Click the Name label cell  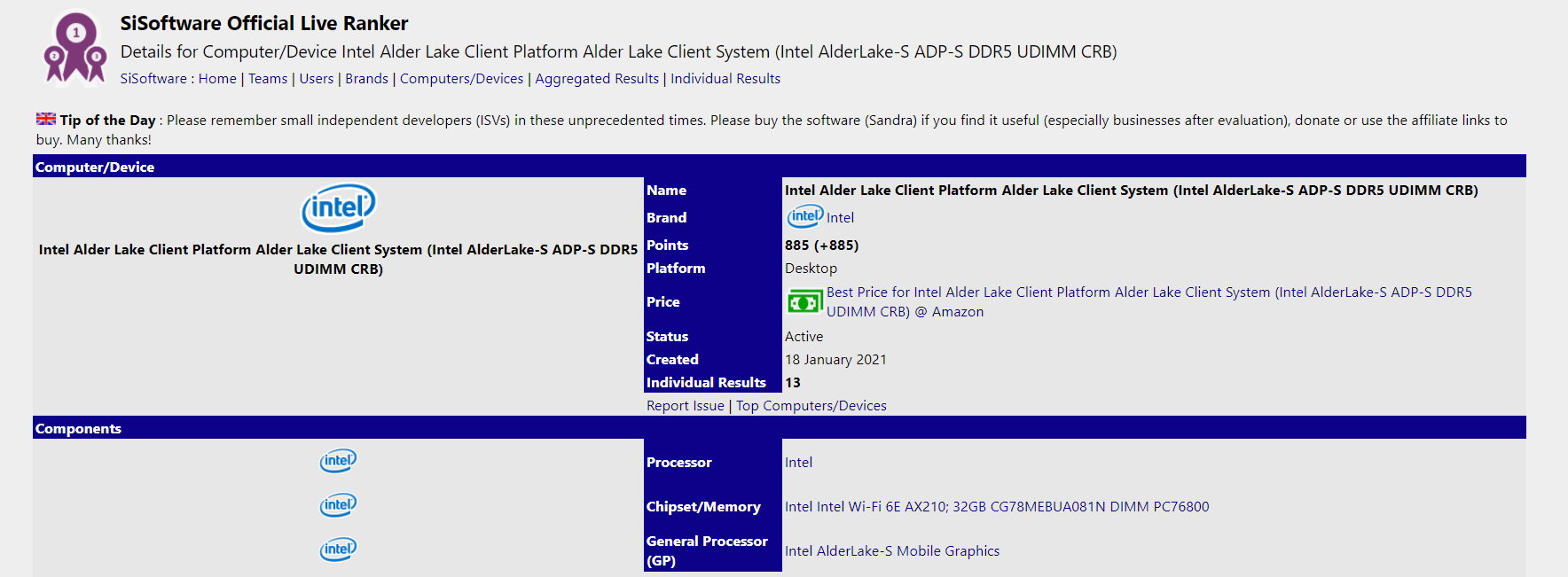coord(713,190)
